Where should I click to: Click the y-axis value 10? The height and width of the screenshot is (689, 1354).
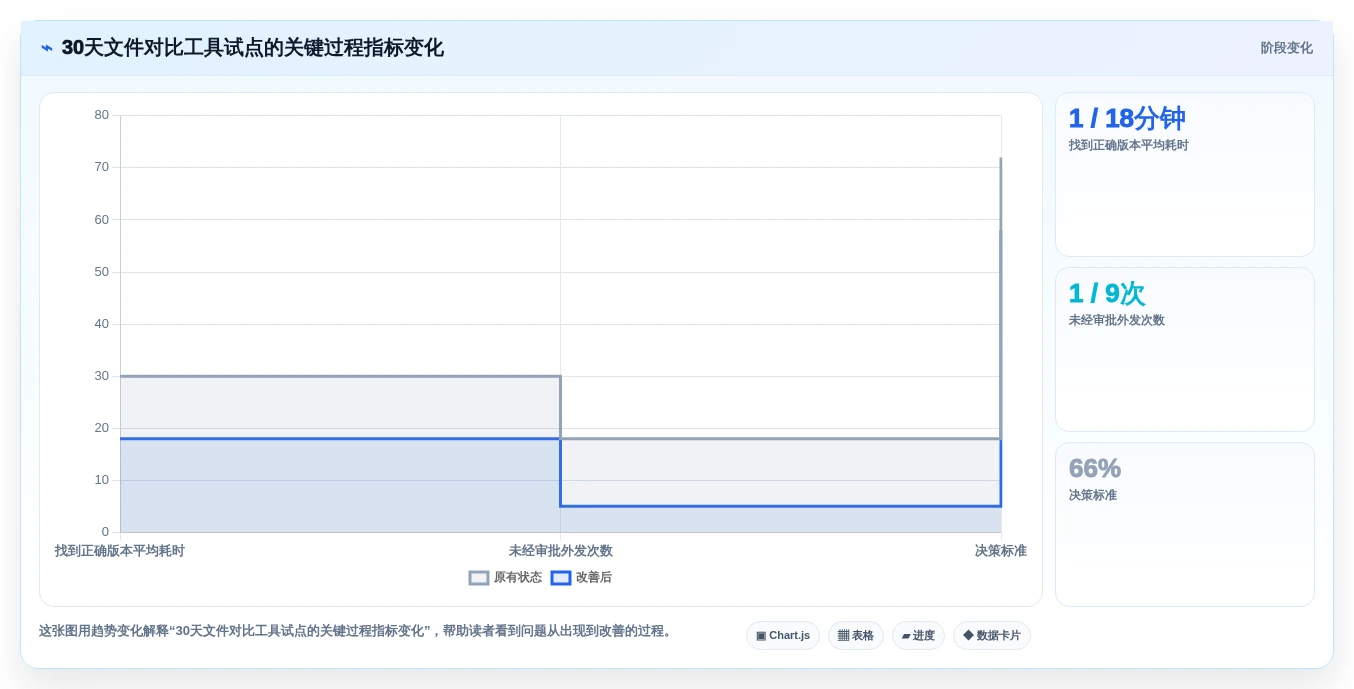coord(102,480)
